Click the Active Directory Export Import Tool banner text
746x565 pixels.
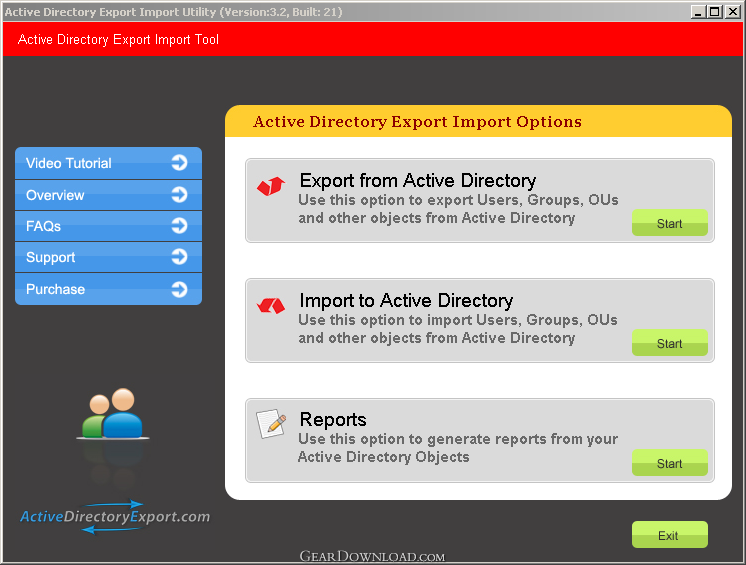pyautogui.click(x=118, y=39)
